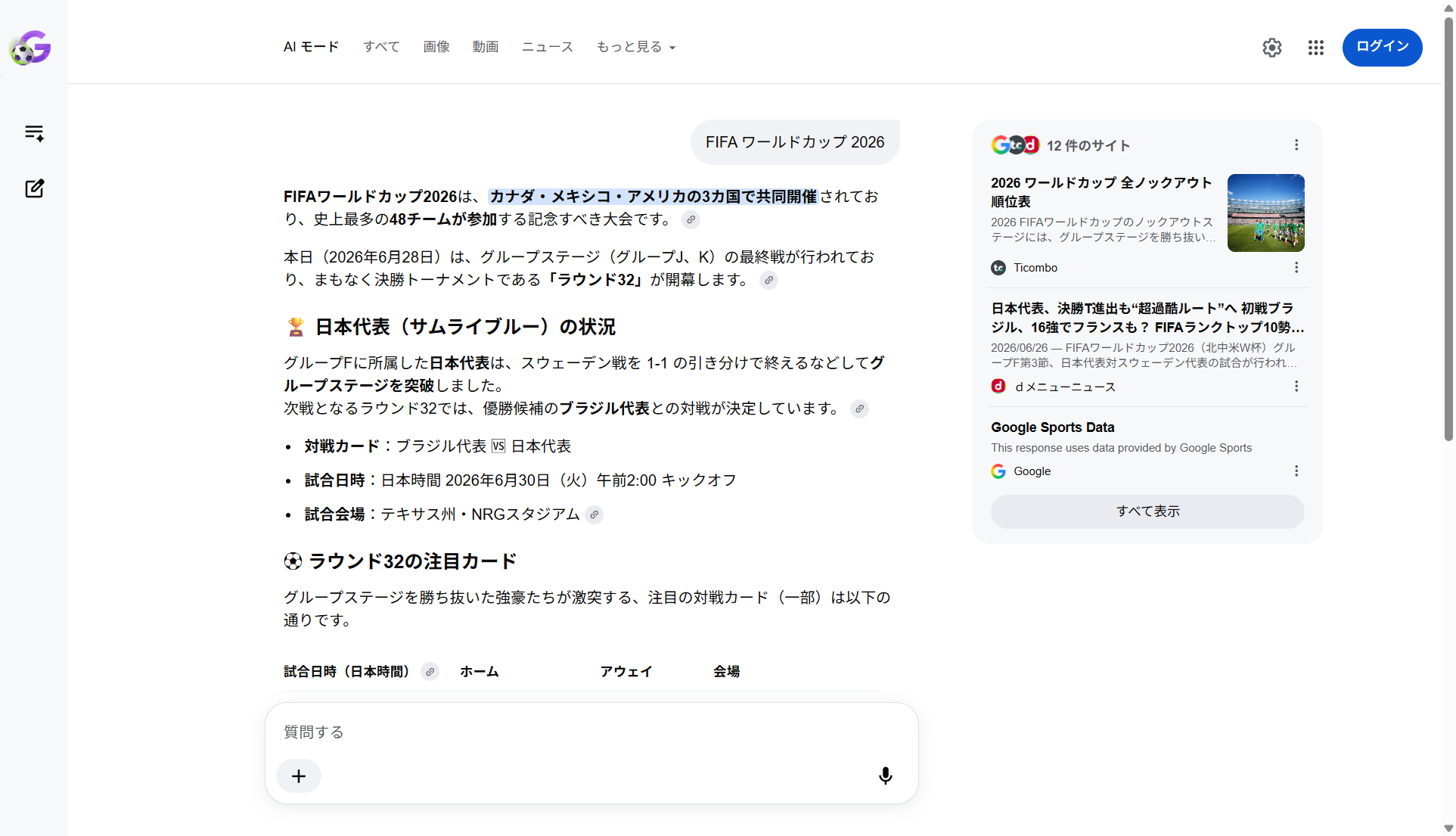The width and height of the screenshot is (1456, 836).
Task: Open the Google apps grid
Action: (x=1316, y=48)
